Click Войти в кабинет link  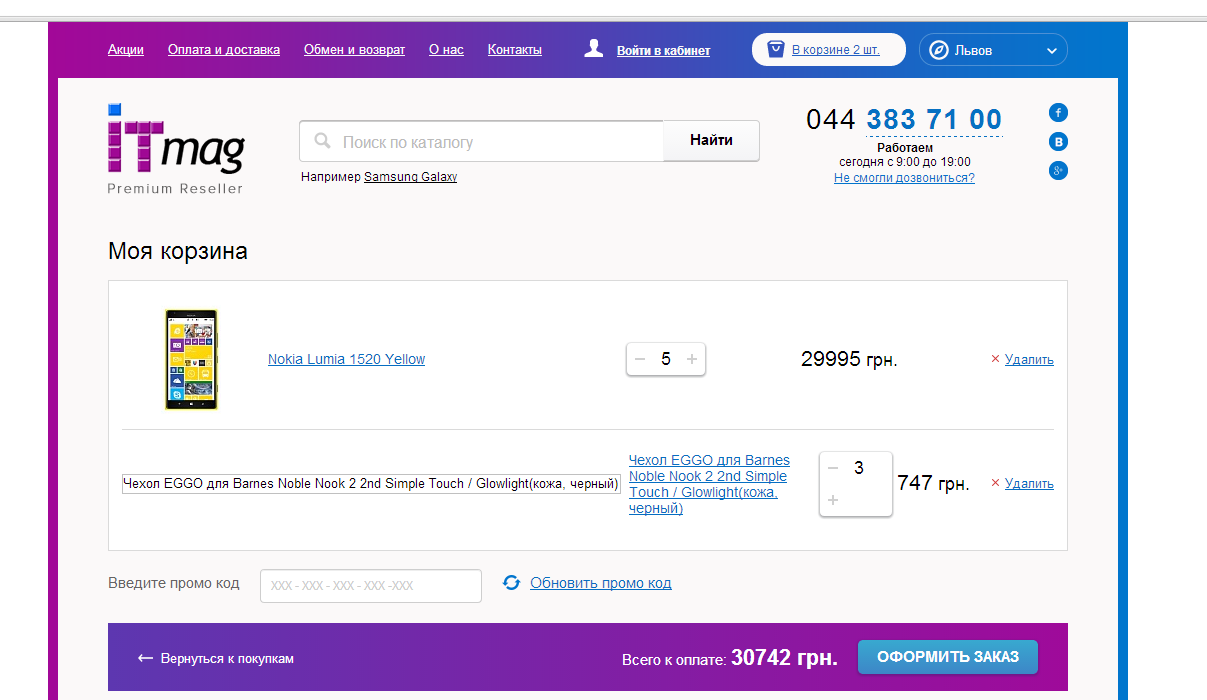pos(663,50)
